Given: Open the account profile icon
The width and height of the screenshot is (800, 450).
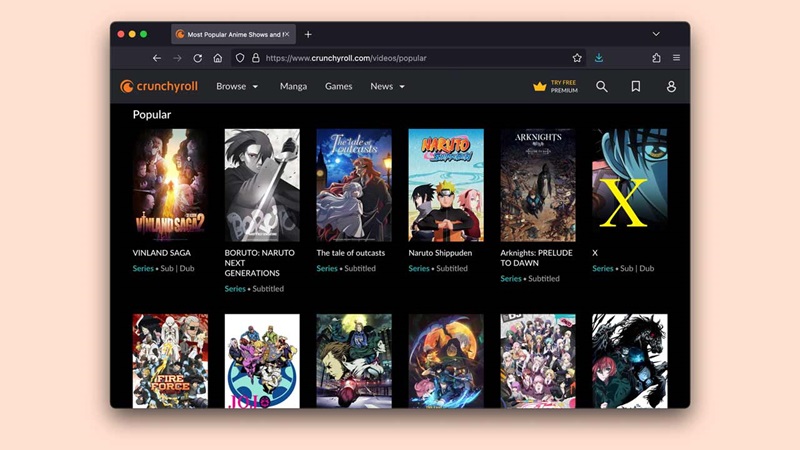Looking at the screenshot, I should click(671, 87).
